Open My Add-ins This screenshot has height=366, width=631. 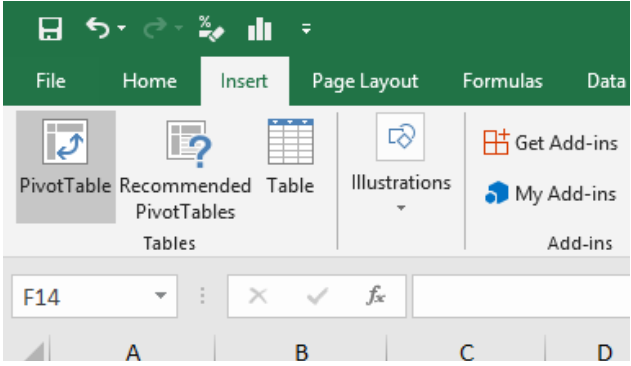(x=551, y=193)
